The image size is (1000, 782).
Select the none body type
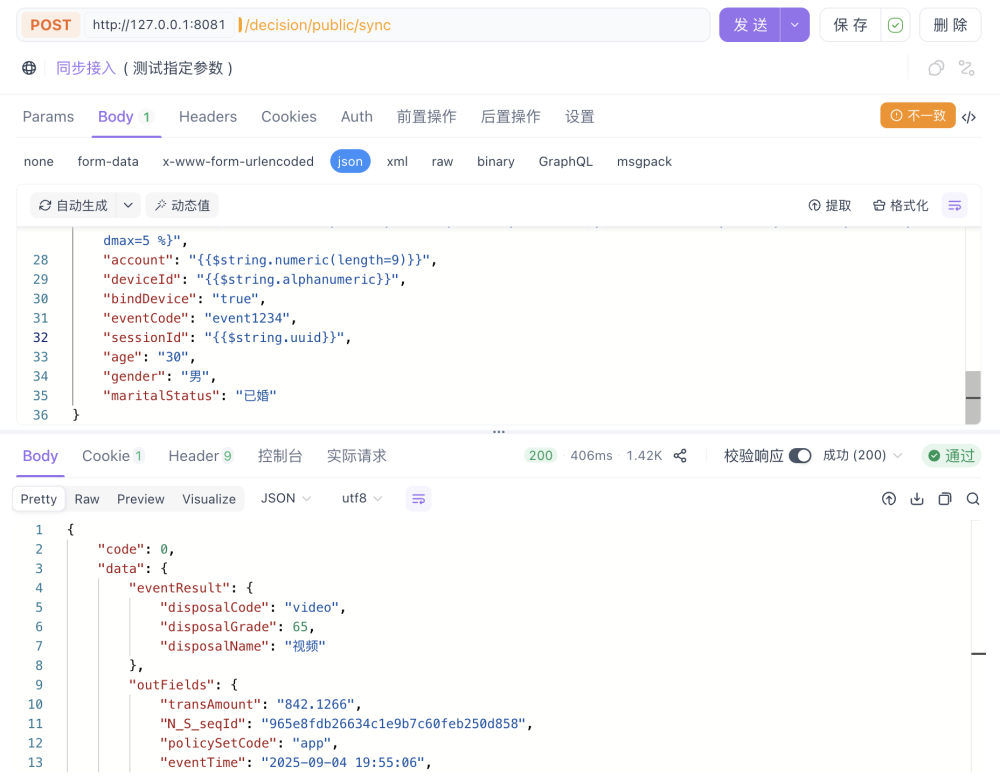pos(39,161)
